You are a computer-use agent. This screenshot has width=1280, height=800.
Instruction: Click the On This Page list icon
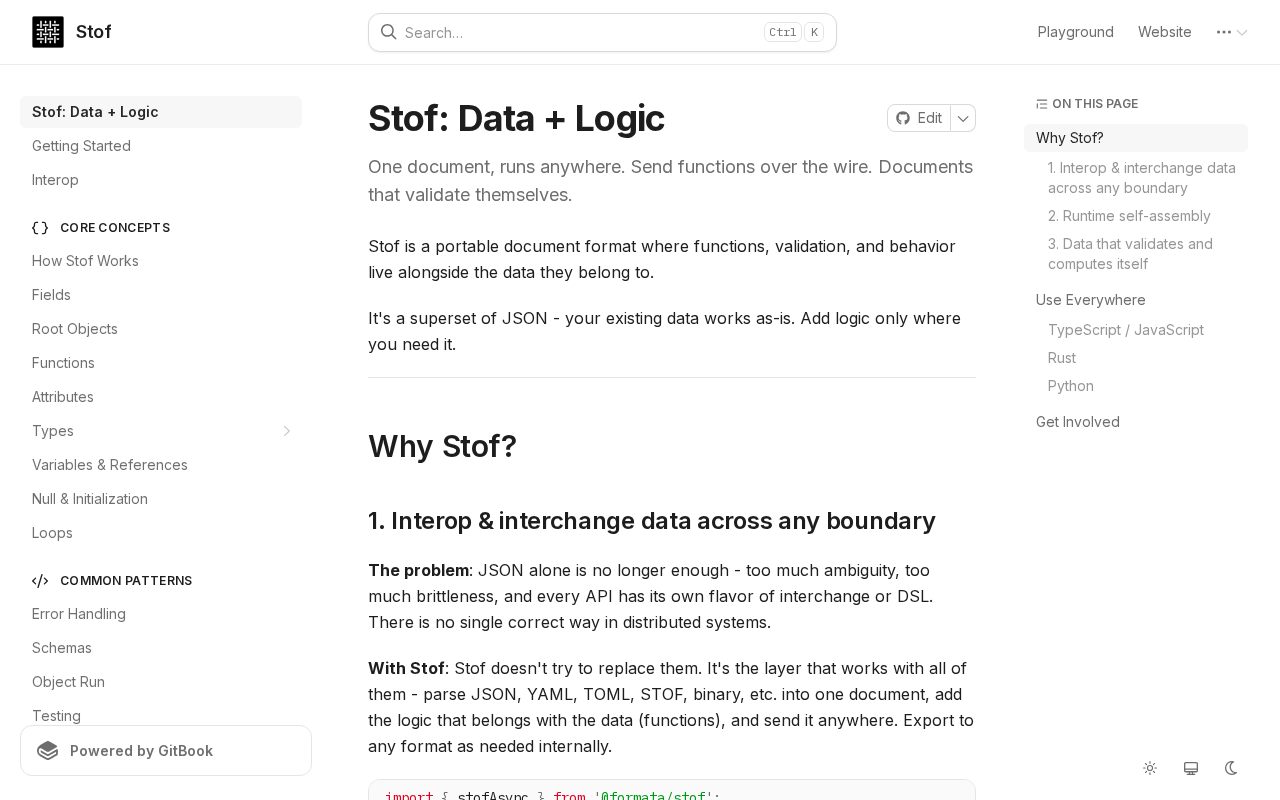pos(1041,104)
